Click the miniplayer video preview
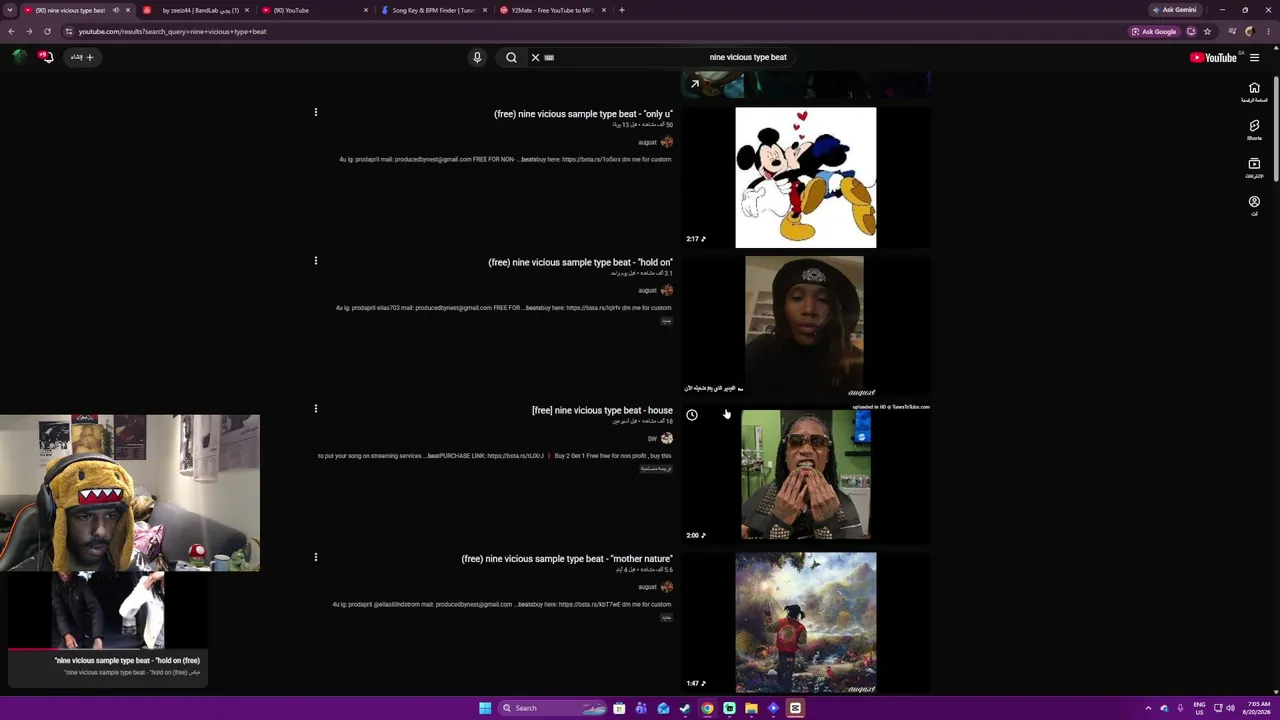This screenshot has width=1280, height=720. [x=108, y=610]
